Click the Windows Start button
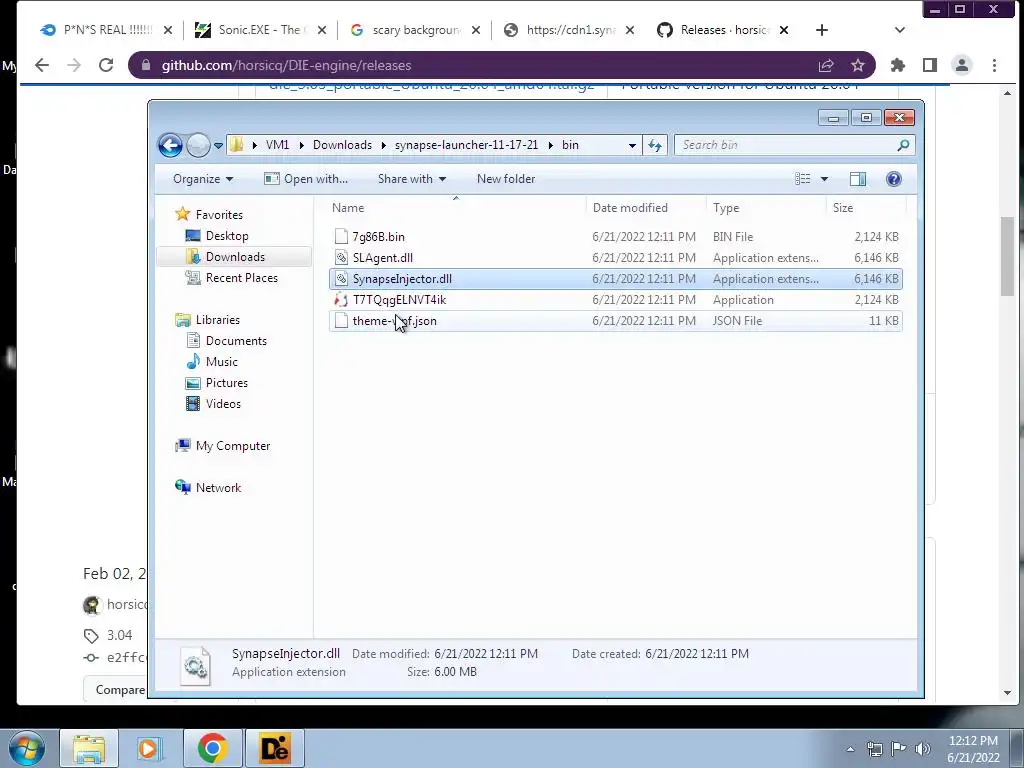The image size is (1024, 768). pos(27,748)
